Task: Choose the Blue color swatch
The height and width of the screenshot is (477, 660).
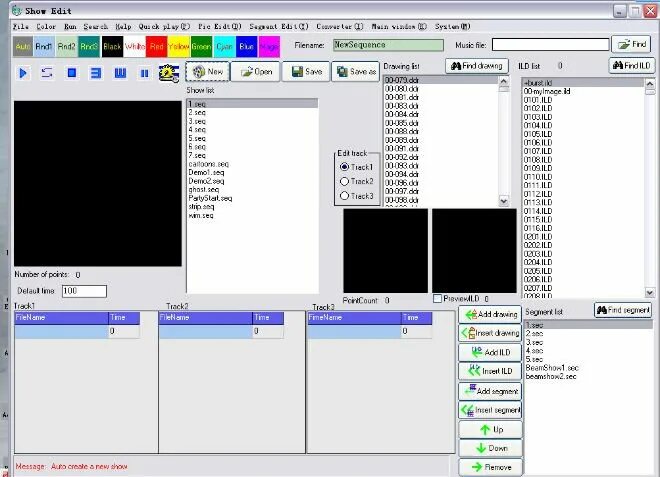Action: point(246,46)
